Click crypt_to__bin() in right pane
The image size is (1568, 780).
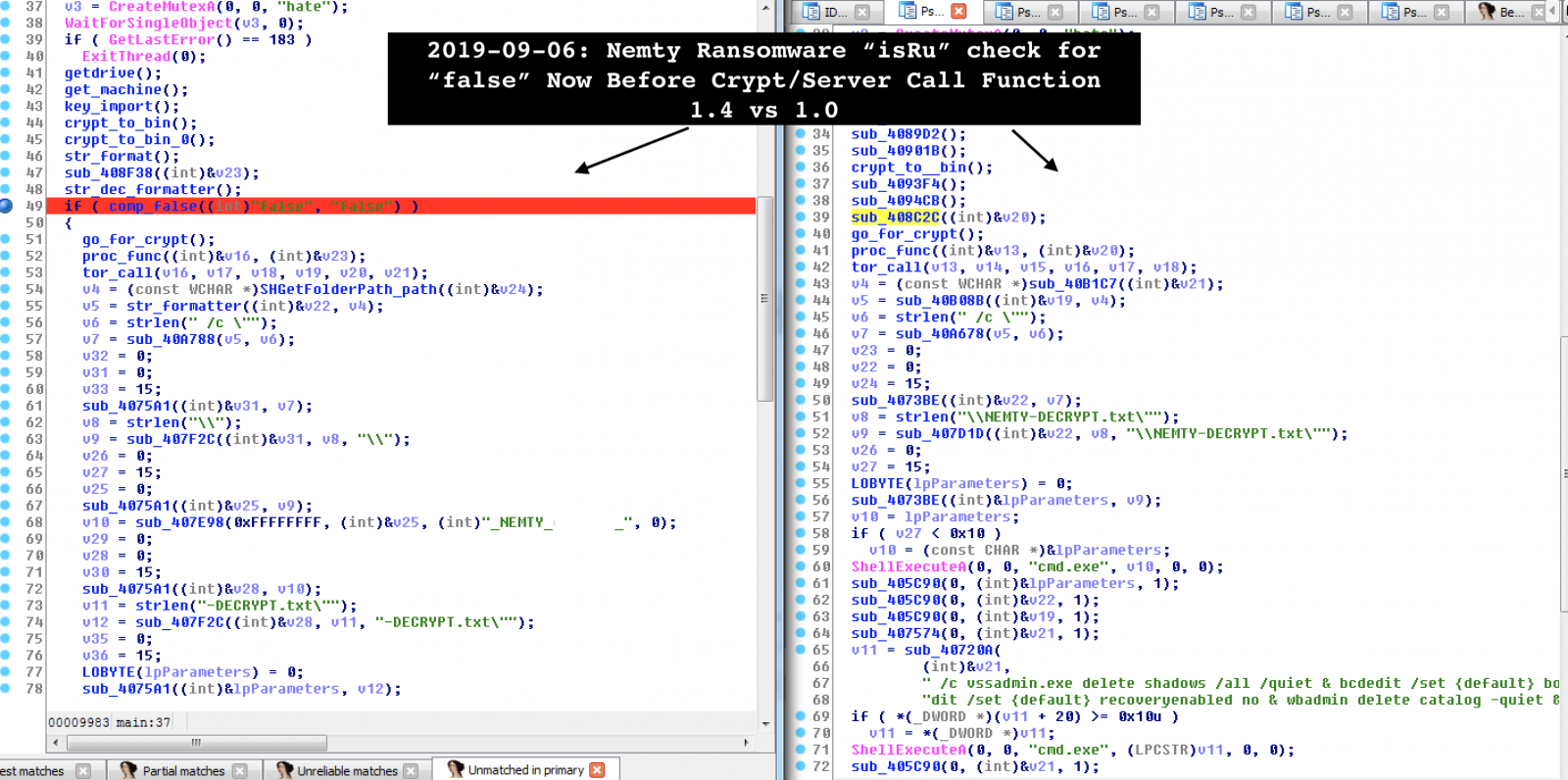pyautogui.click(x=921, y=167)
